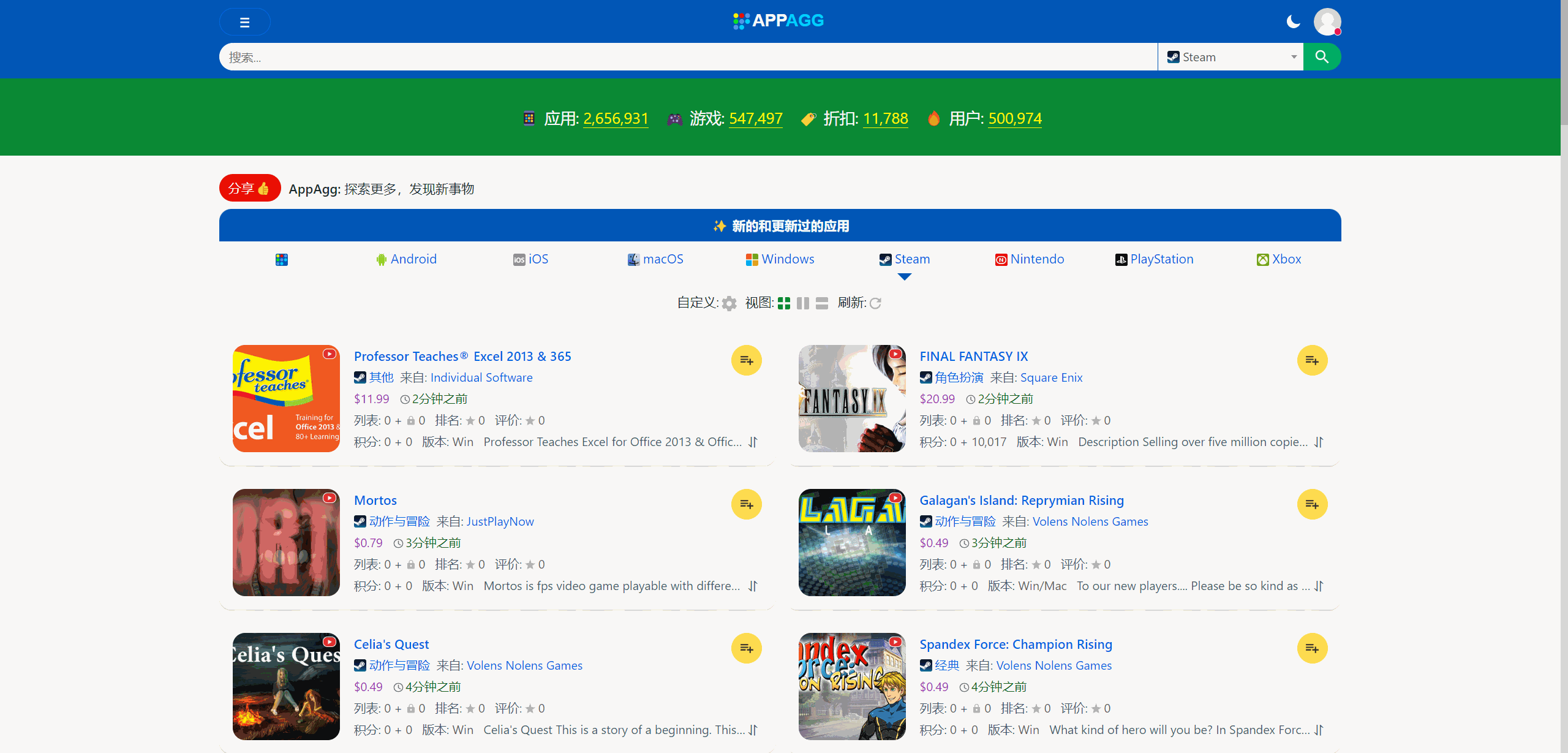Click inside the search input field
This screenshot has width=1568, height=753.
[x=674, y=56]
